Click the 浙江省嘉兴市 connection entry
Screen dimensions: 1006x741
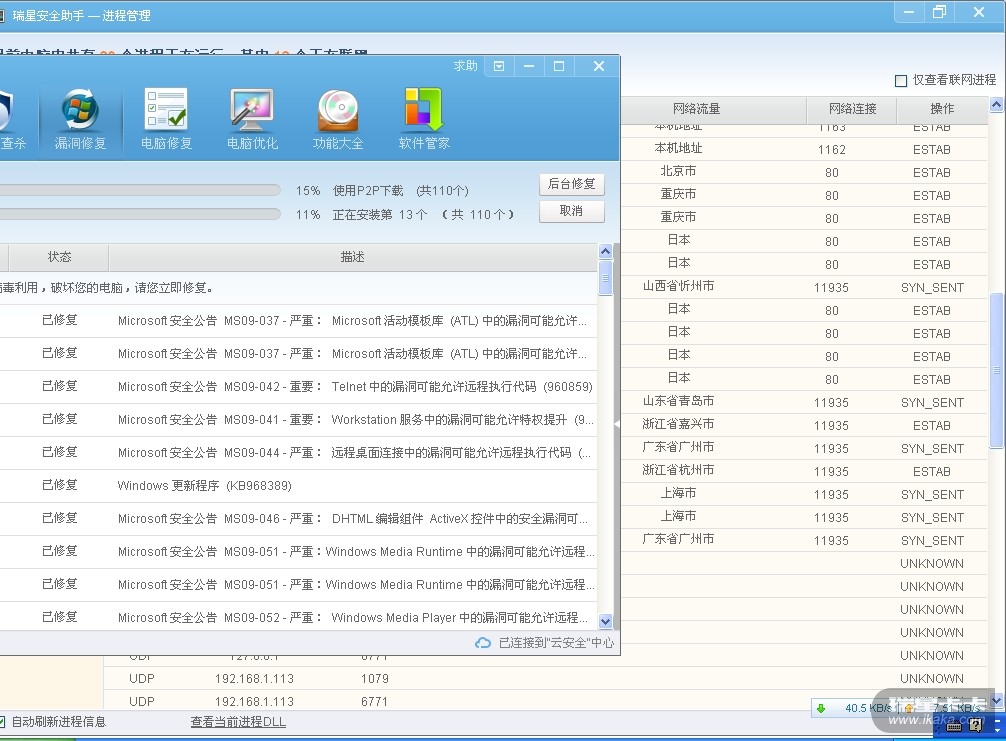point(804,425)
